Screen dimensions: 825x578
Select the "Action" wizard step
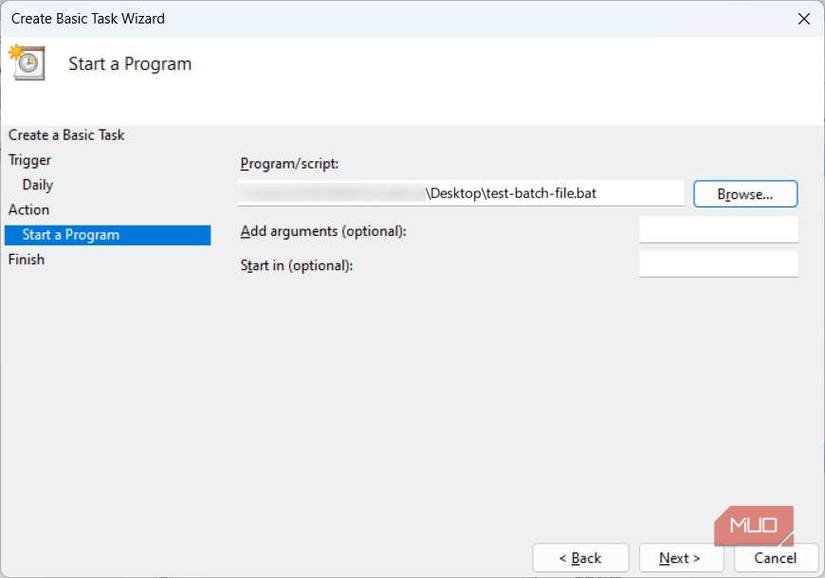pos(28,209)
